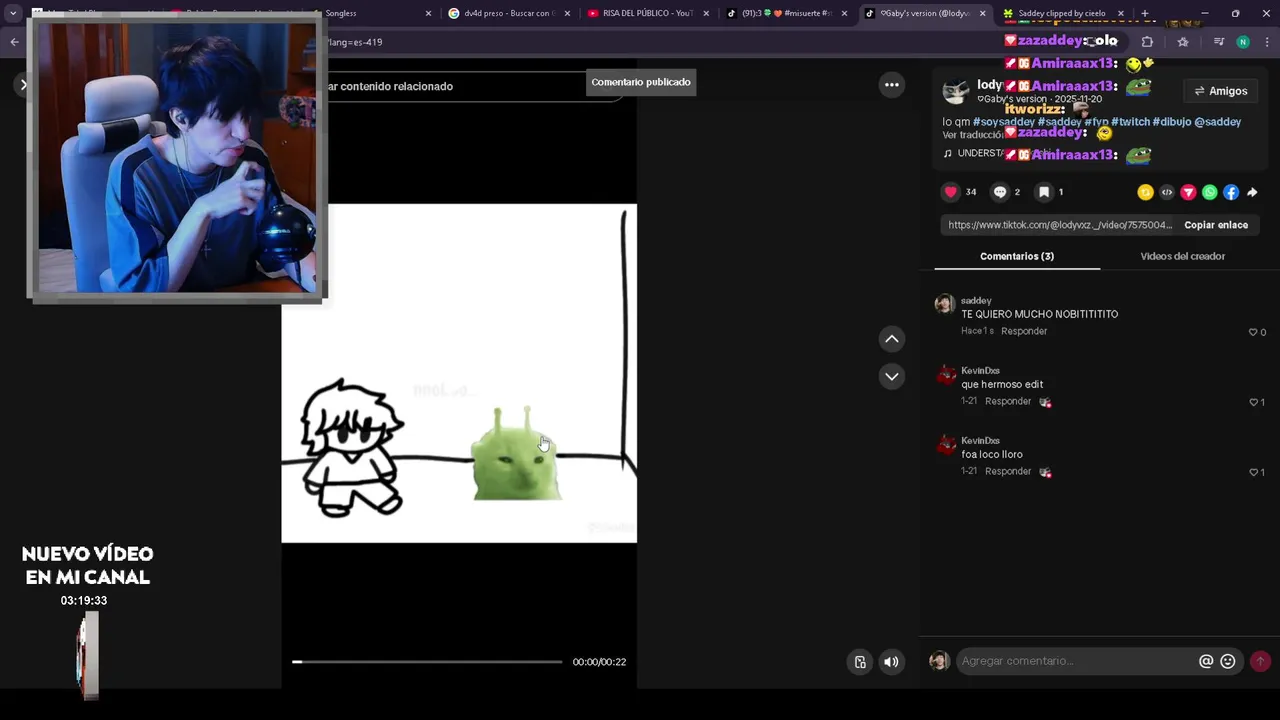Like the video with the heart icon
Image resolution: width=1280 pixels, height=720 pixels.
click(x=950, y=192)
